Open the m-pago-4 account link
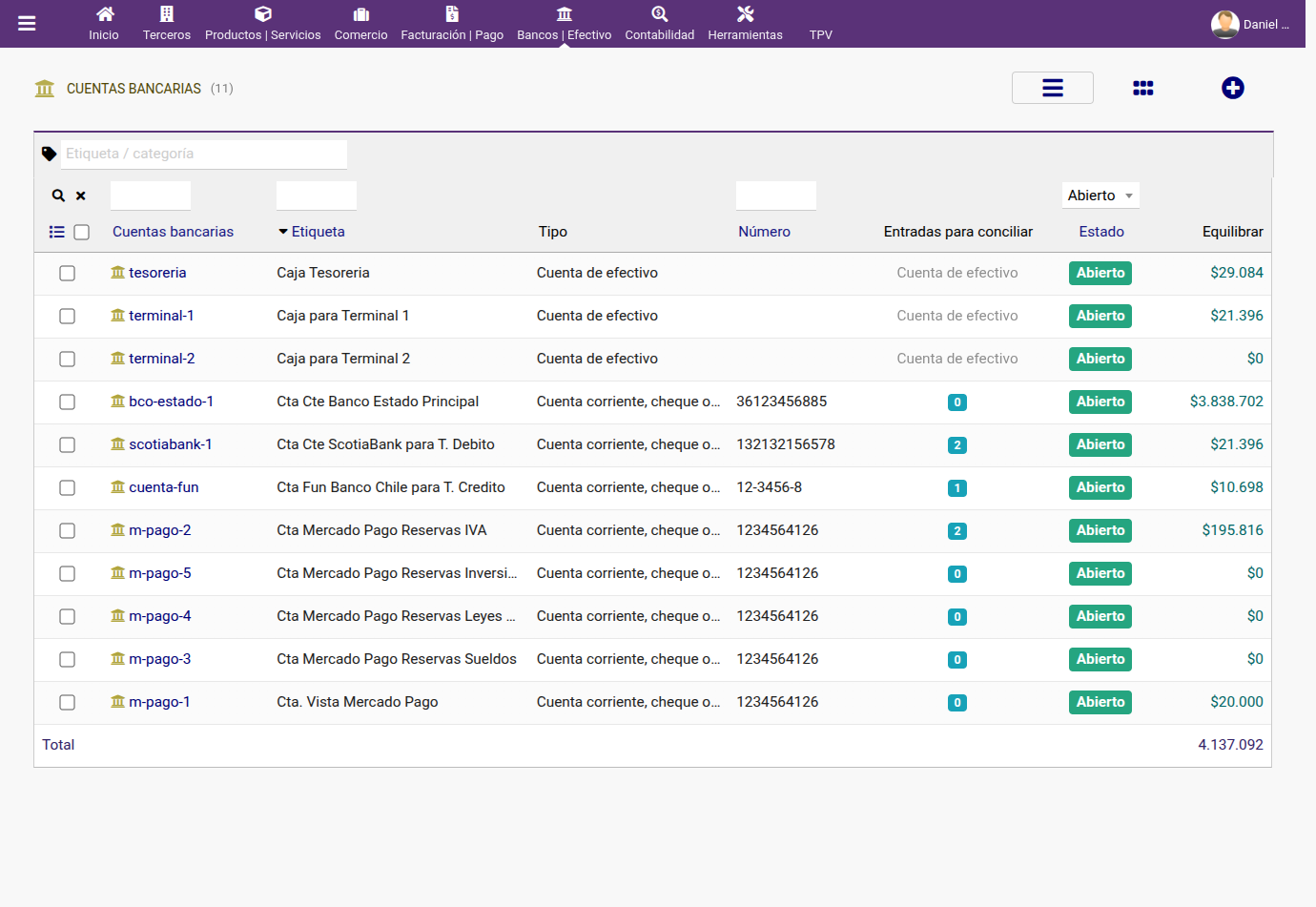This screenshot has height=907, width=1316. click(x=160, y=616)
